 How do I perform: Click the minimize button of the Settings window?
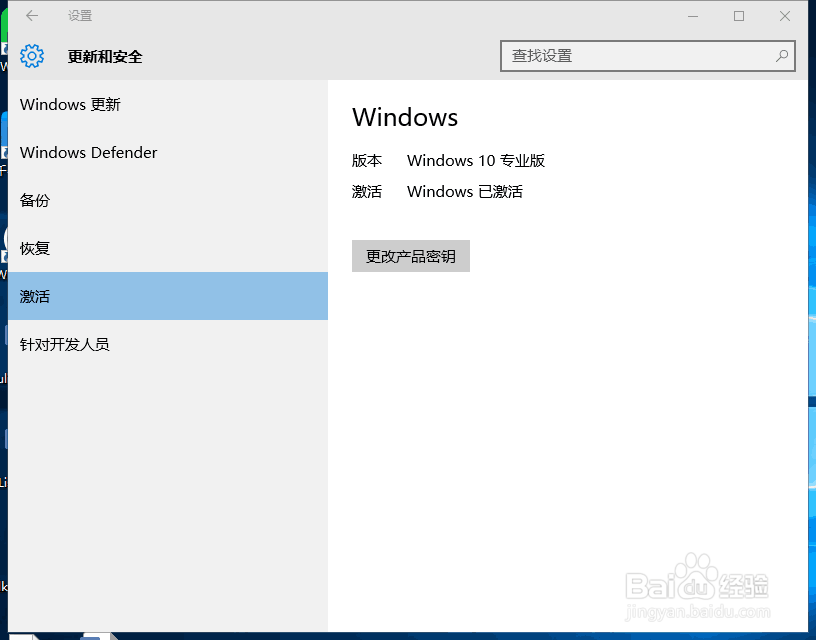click(x=694, y=16)
